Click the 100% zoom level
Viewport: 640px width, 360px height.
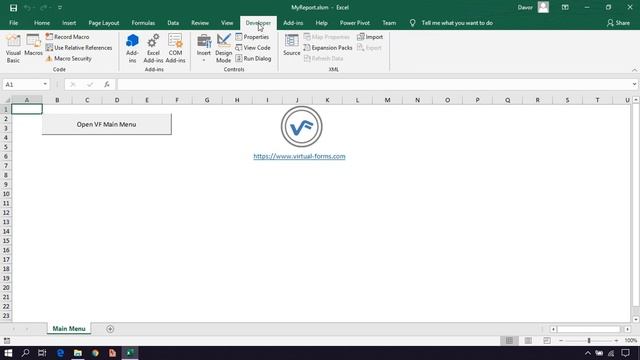631,340
